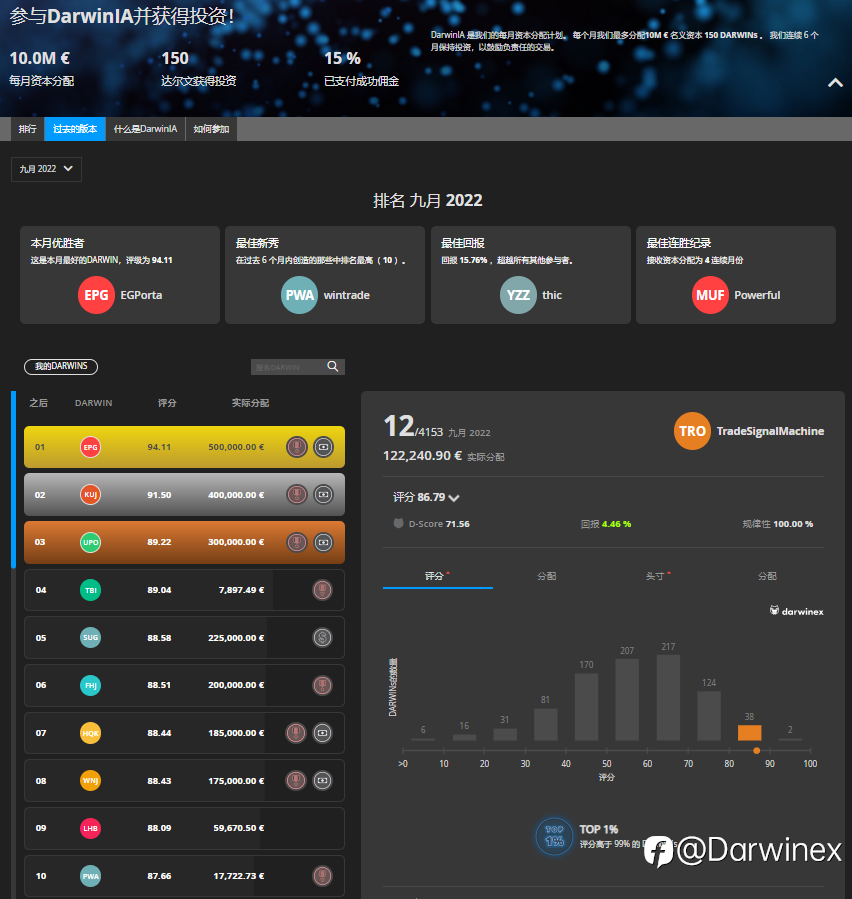Open the 什么是DarwinIA tab

coord(146,129)
